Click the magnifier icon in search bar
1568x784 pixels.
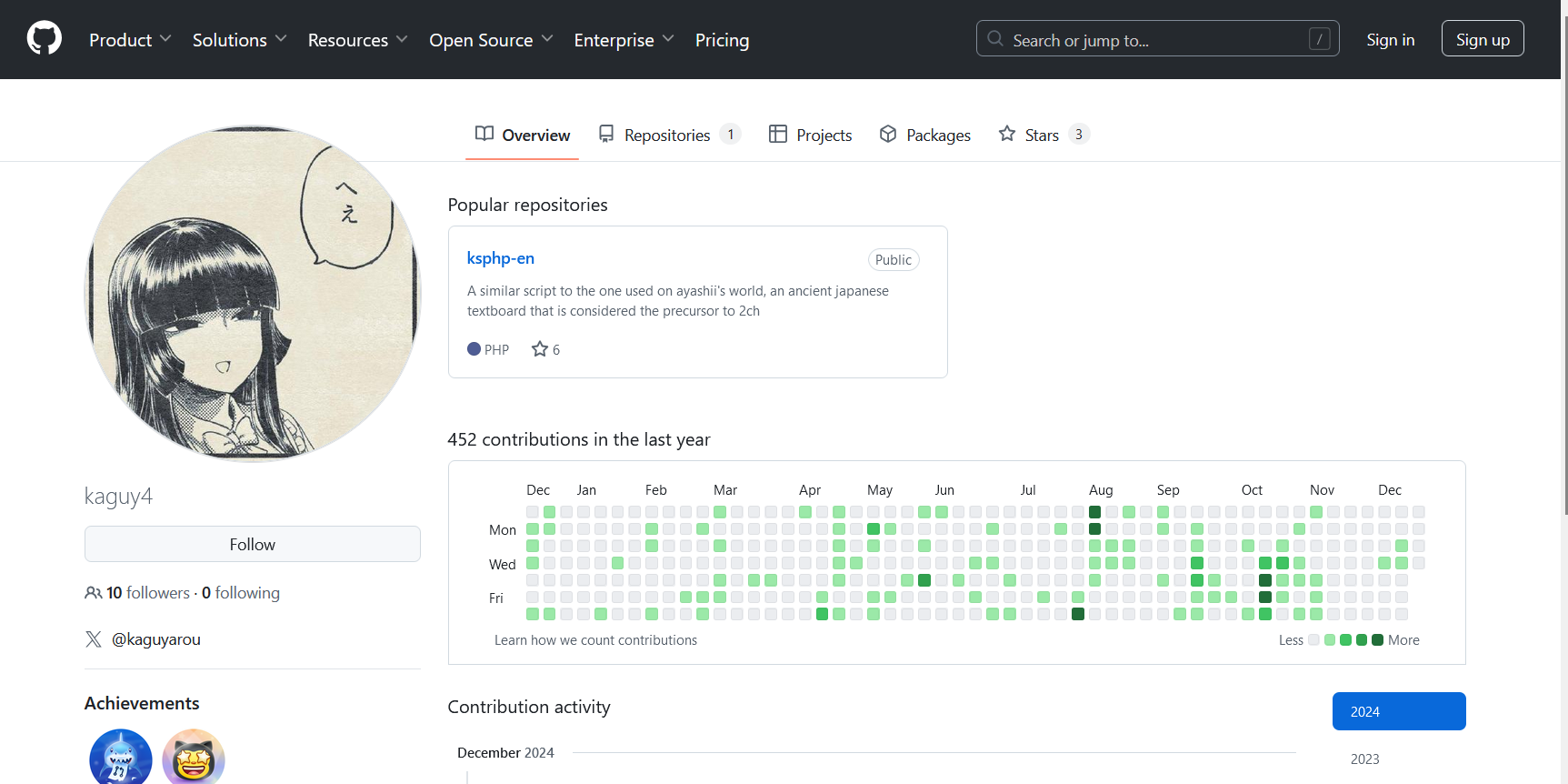(x=995, y=39)
